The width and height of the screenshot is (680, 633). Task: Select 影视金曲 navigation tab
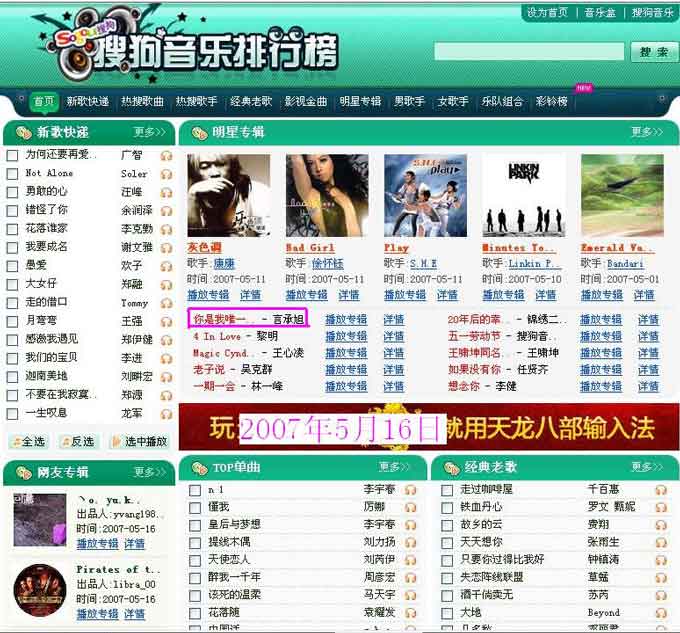tap(306, 101)
